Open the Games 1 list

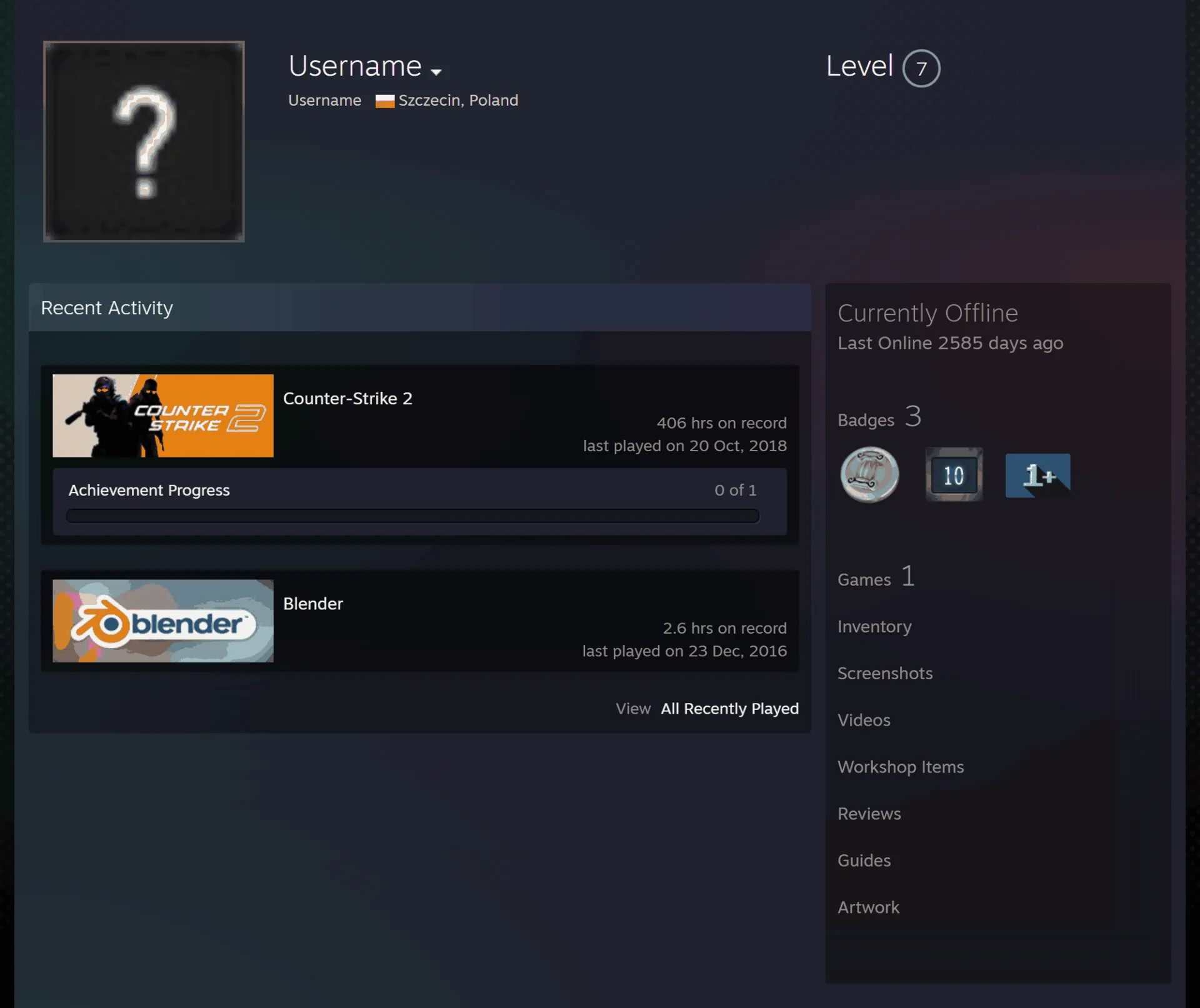pos(876,577)
